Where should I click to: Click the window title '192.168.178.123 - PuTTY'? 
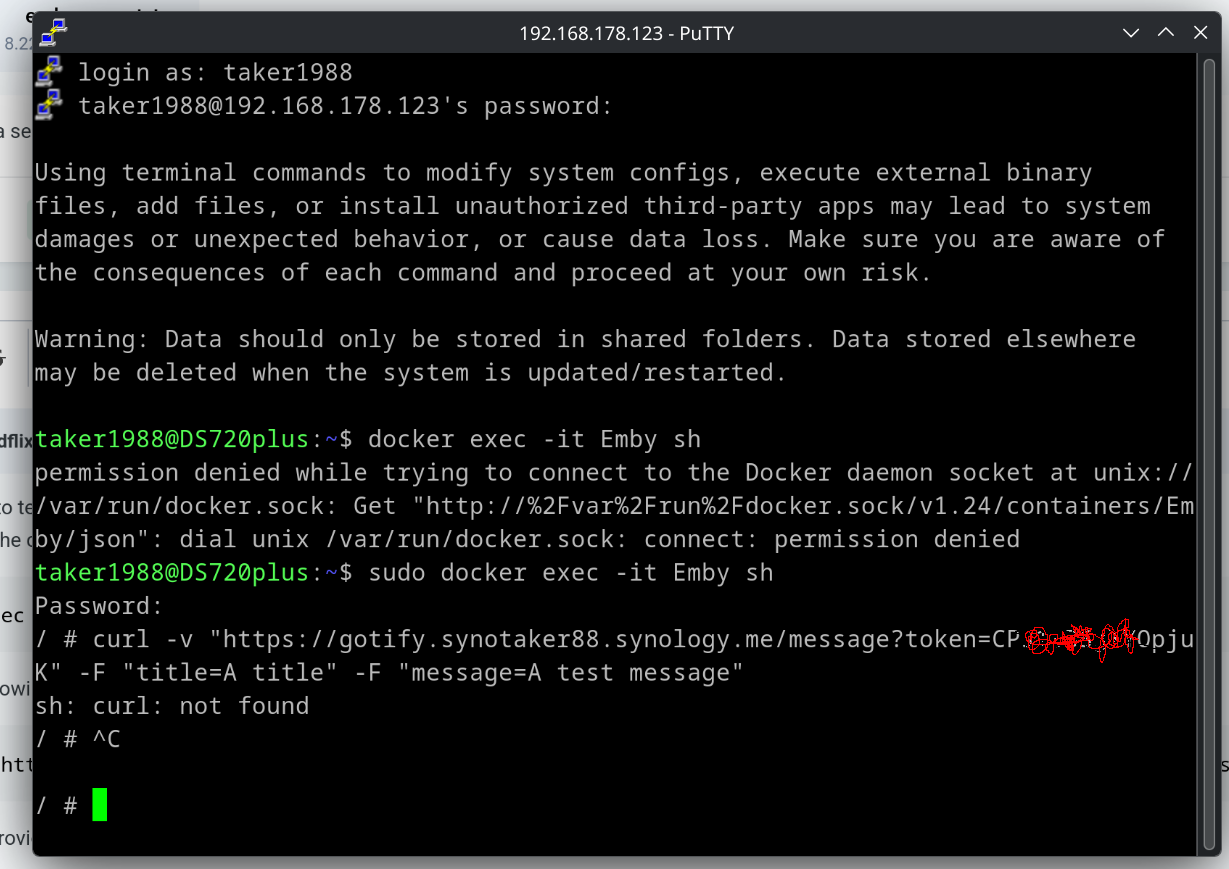[626, 33]
